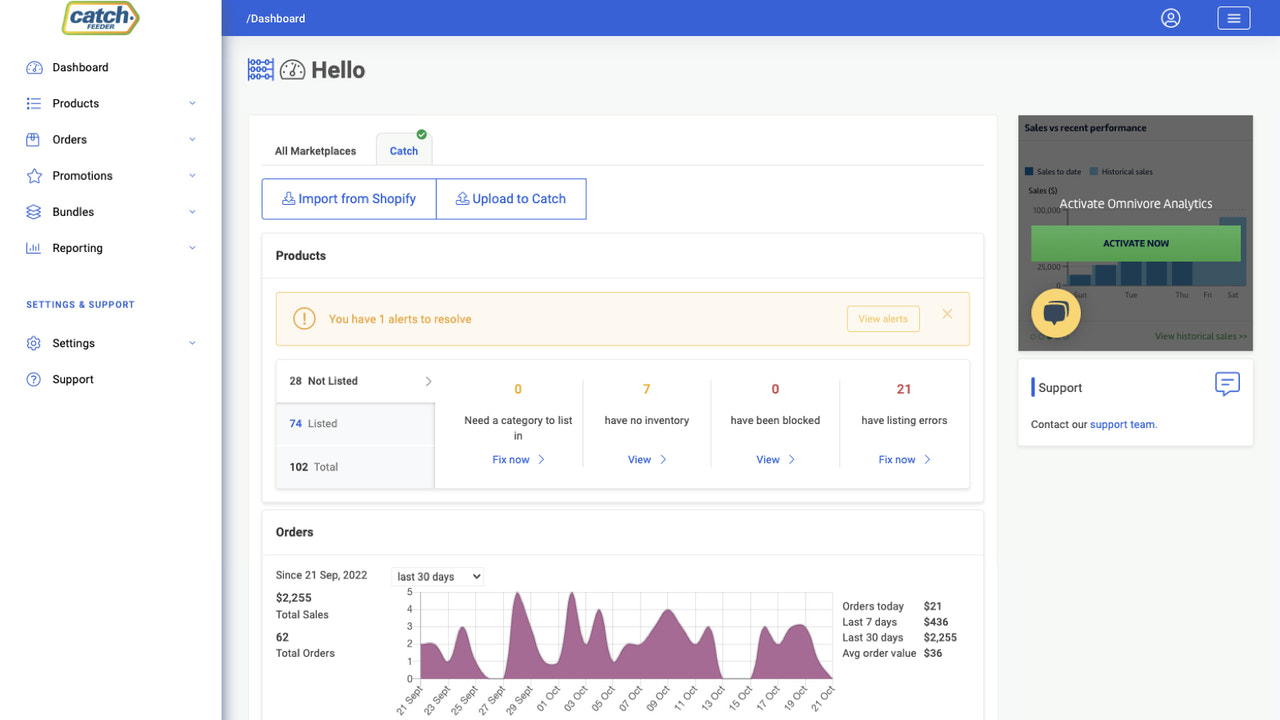This screenshot has height=720, width=1280.
Task: Select the Promotions star icon
Action: [33, 175]
